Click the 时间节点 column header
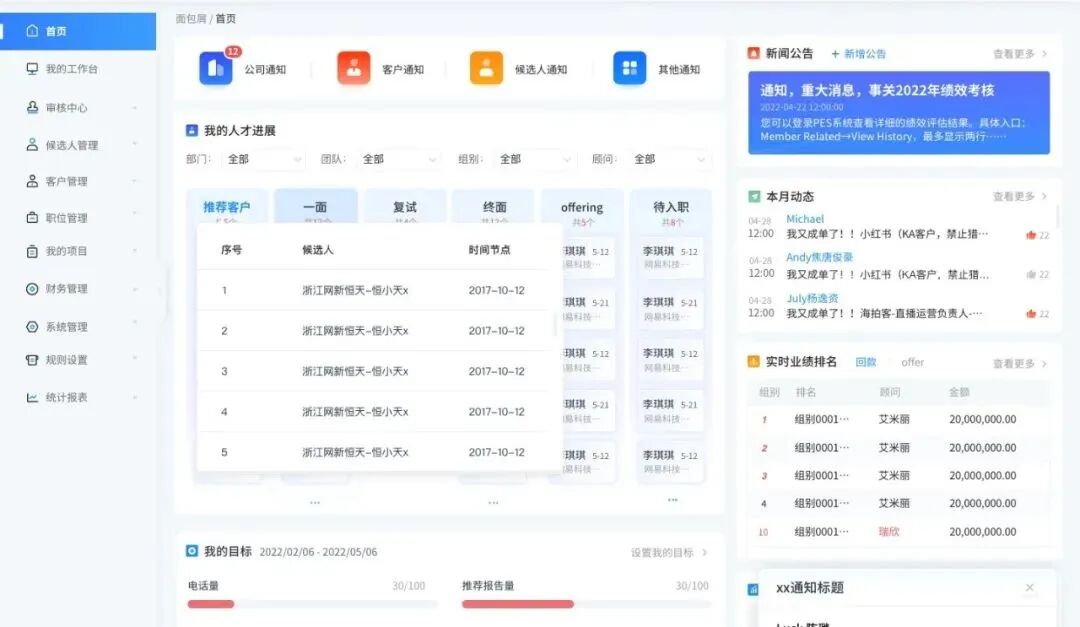The height and width of the screenshot is (627, 1080). coord(490,249)
